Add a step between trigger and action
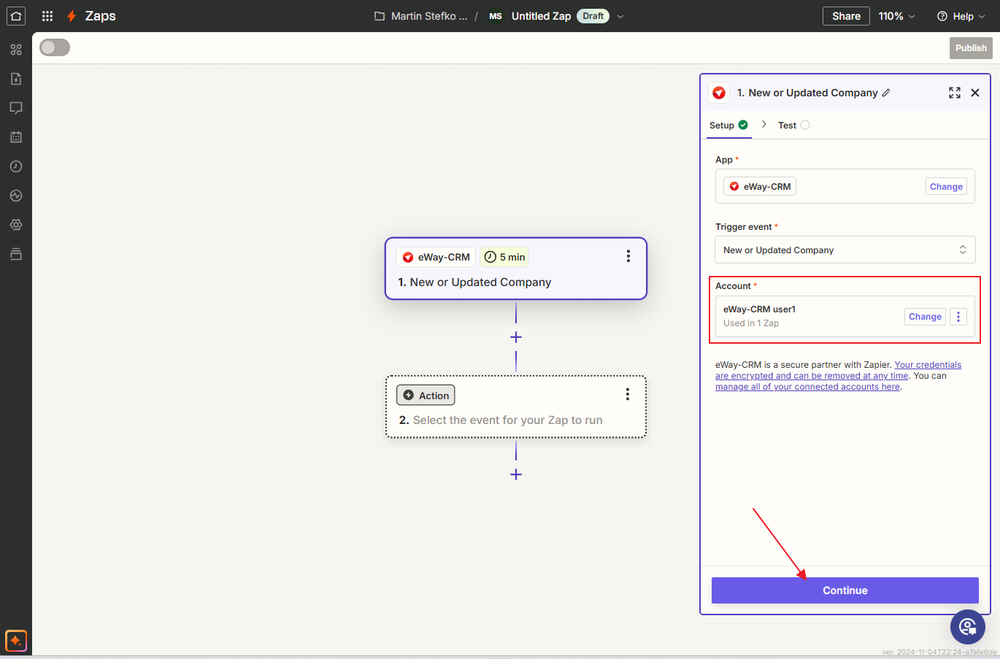 pos(516,337)
